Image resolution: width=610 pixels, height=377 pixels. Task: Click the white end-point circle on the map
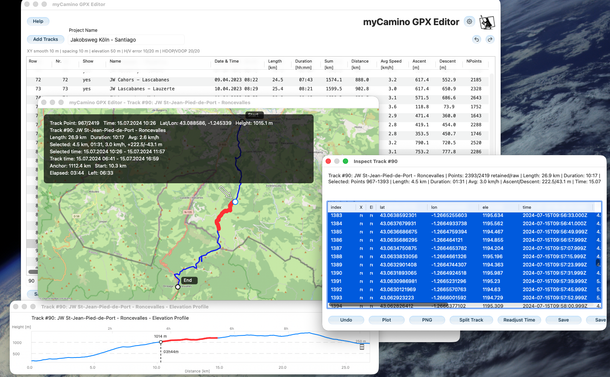[178, 287]
